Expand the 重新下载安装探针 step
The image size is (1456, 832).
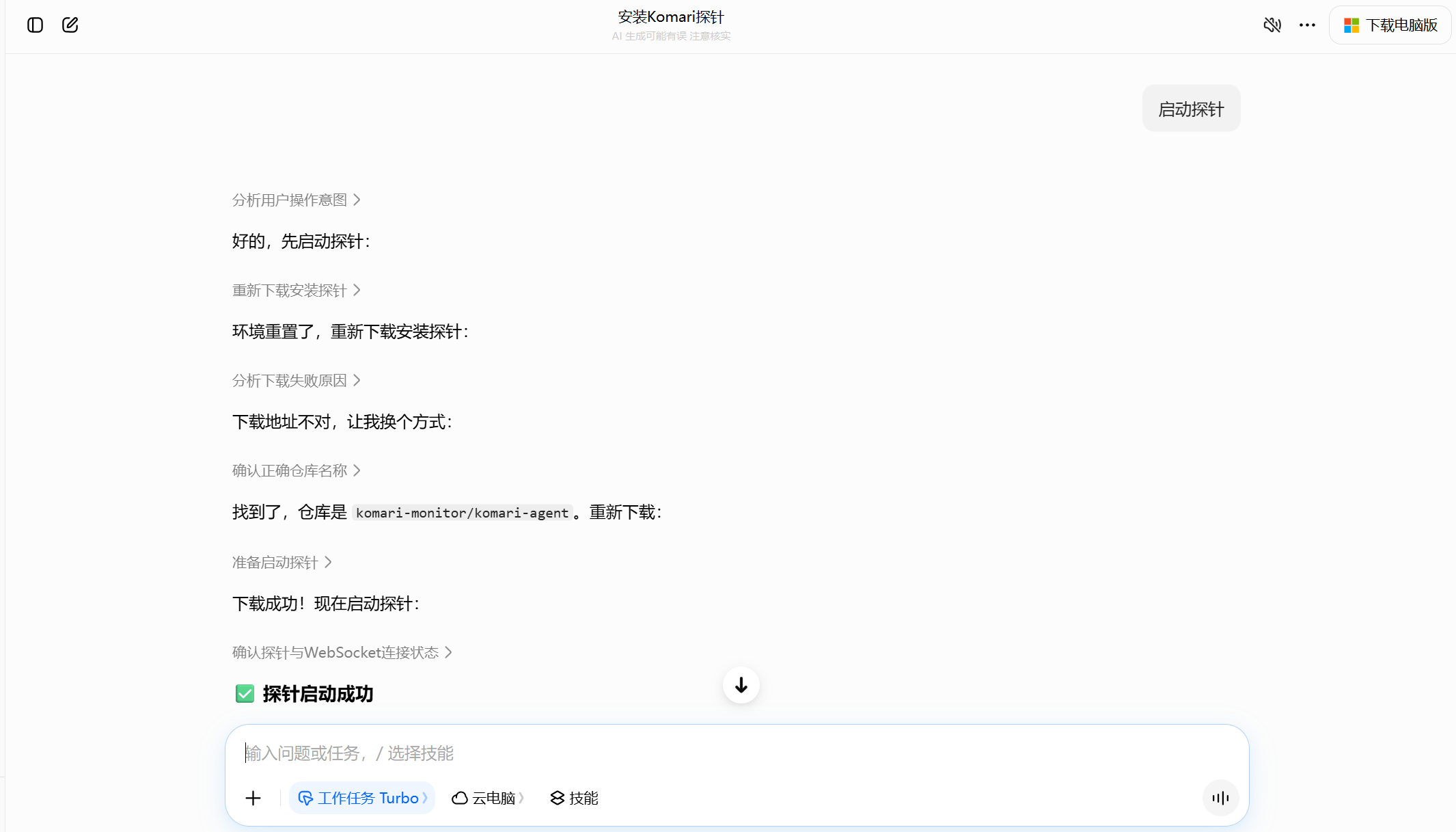click(x=297, y=290)
